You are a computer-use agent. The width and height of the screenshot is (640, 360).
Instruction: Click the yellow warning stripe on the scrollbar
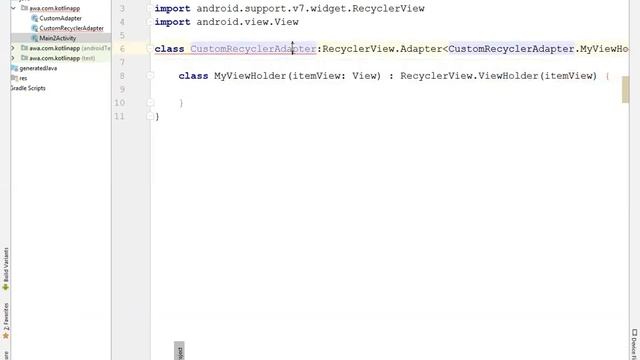pos(625,89)
